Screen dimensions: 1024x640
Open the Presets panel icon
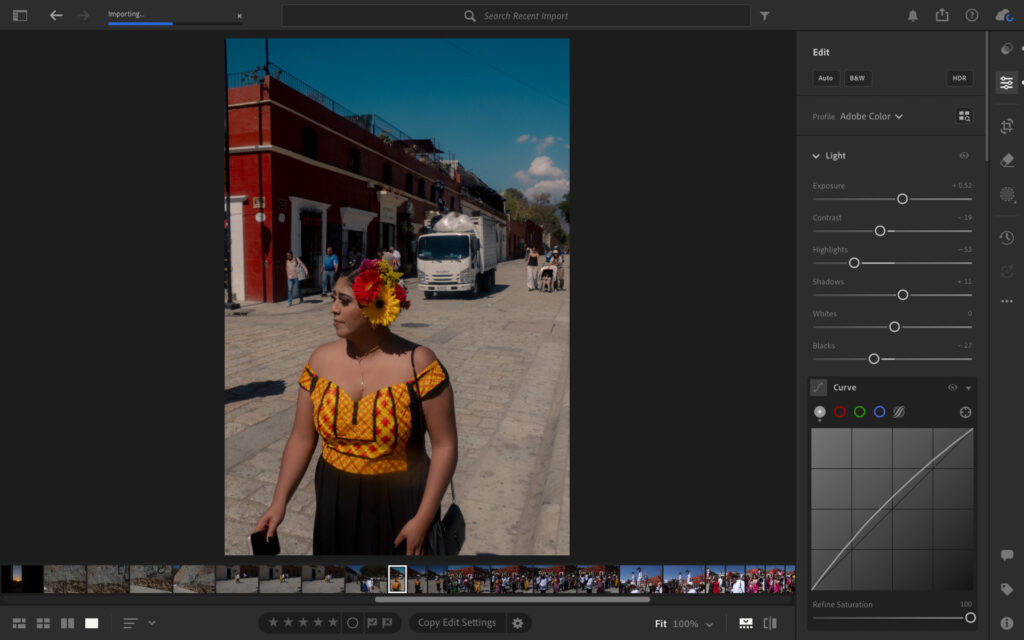pos(1006,48)
